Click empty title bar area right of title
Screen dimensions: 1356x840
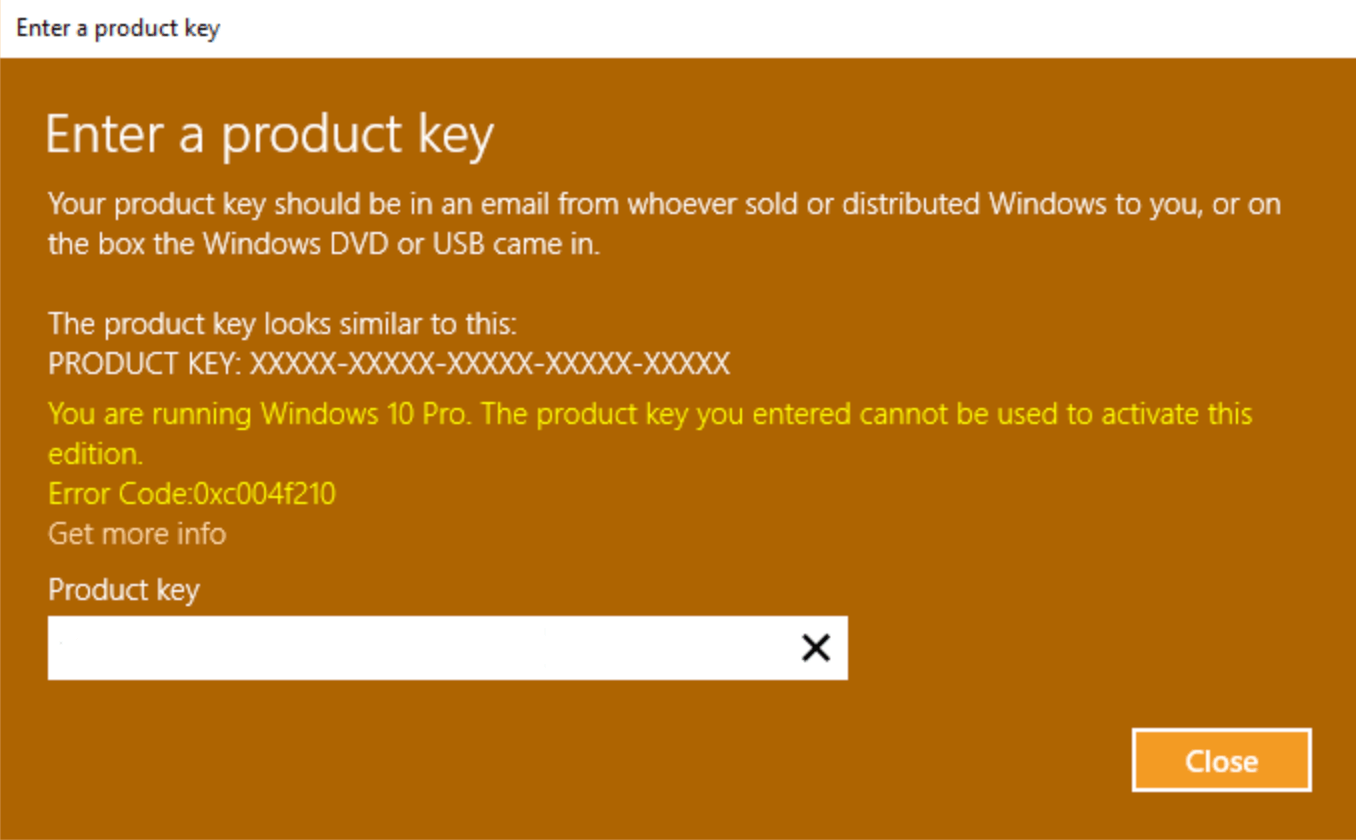pyautogui.click(x=780, y=28)
